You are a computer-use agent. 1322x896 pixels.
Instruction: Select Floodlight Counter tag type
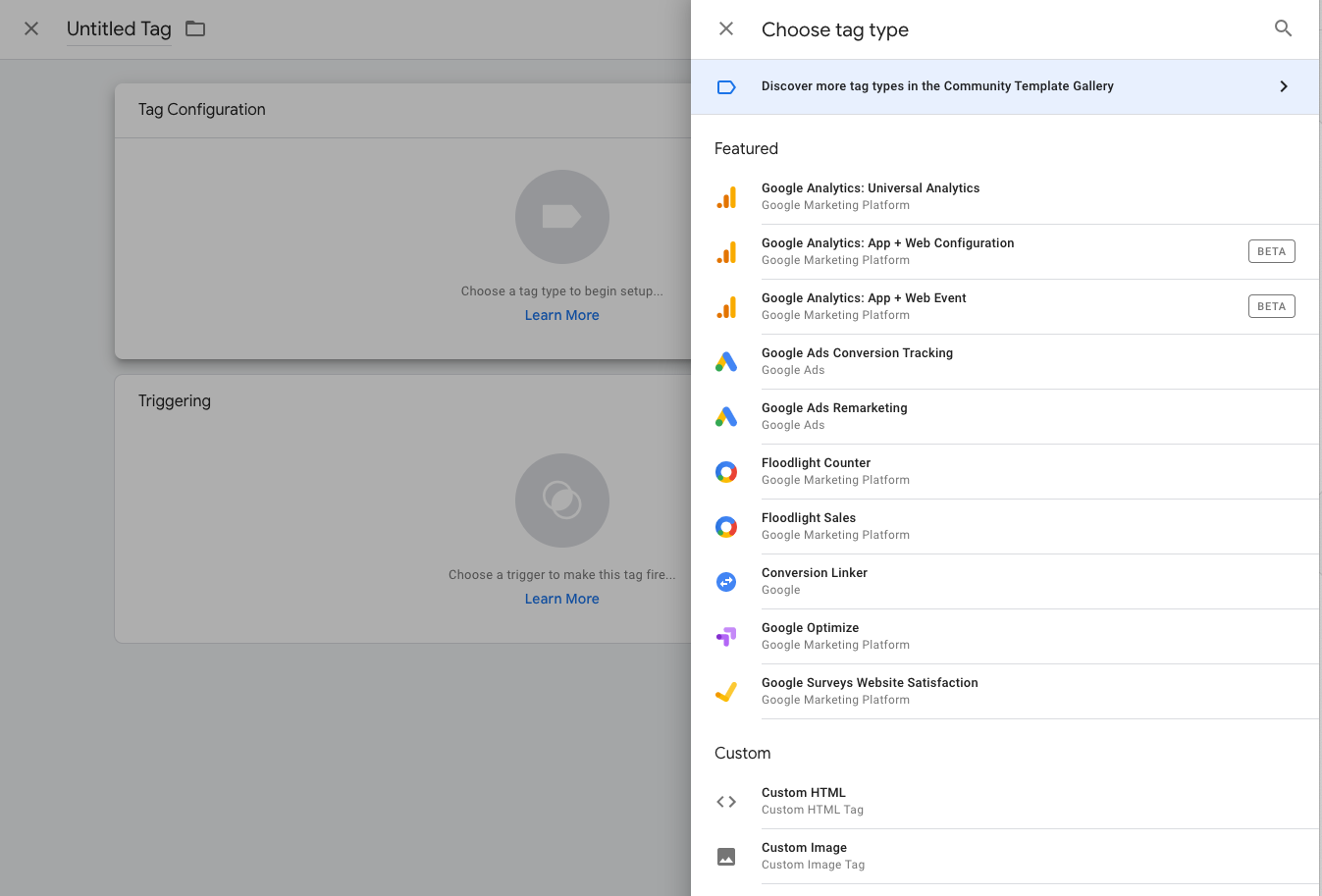pyautogui.click(x=1005, y=472)
